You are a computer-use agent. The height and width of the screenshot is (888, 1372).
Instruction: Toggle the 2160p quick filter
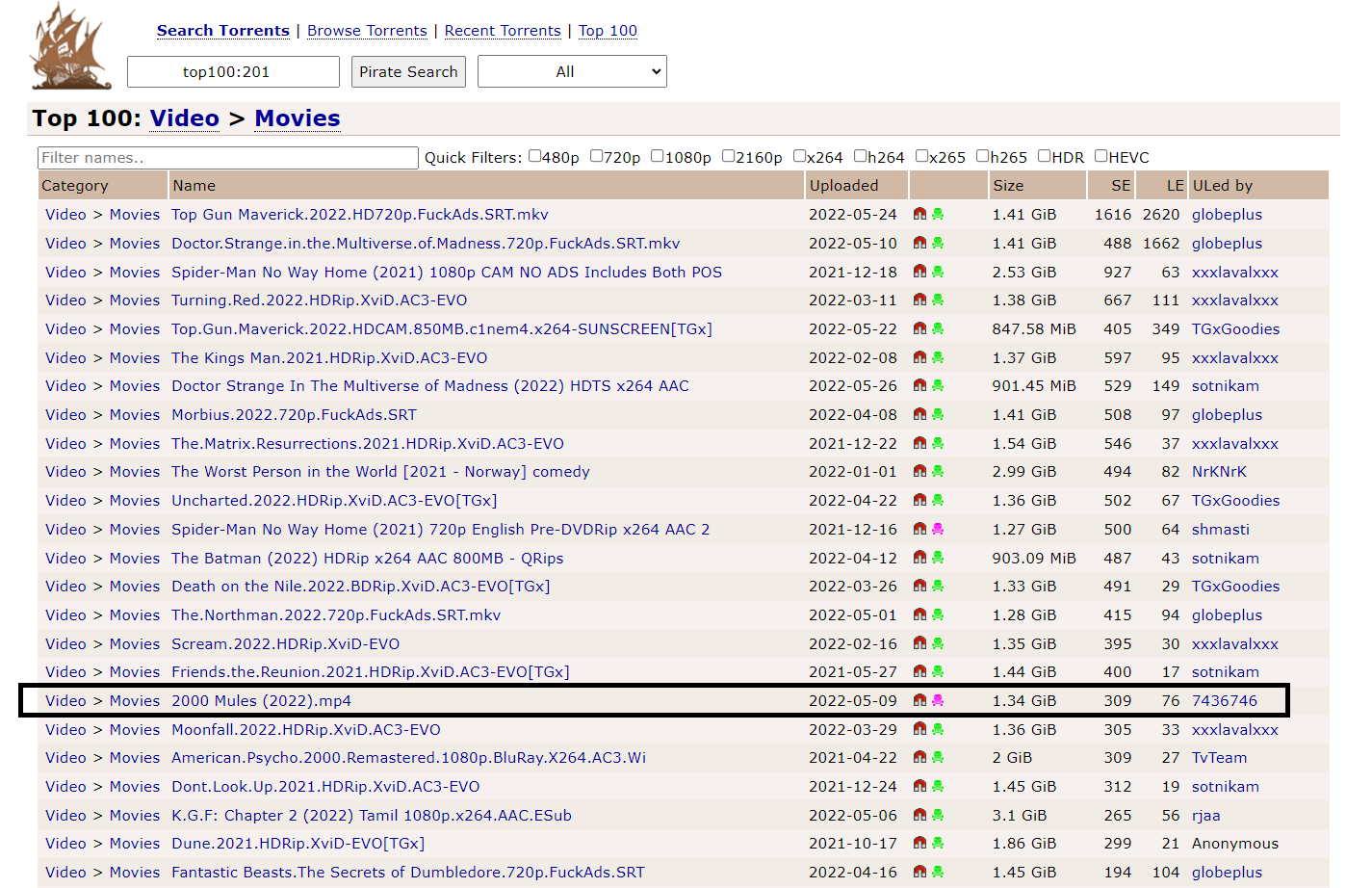728,156
